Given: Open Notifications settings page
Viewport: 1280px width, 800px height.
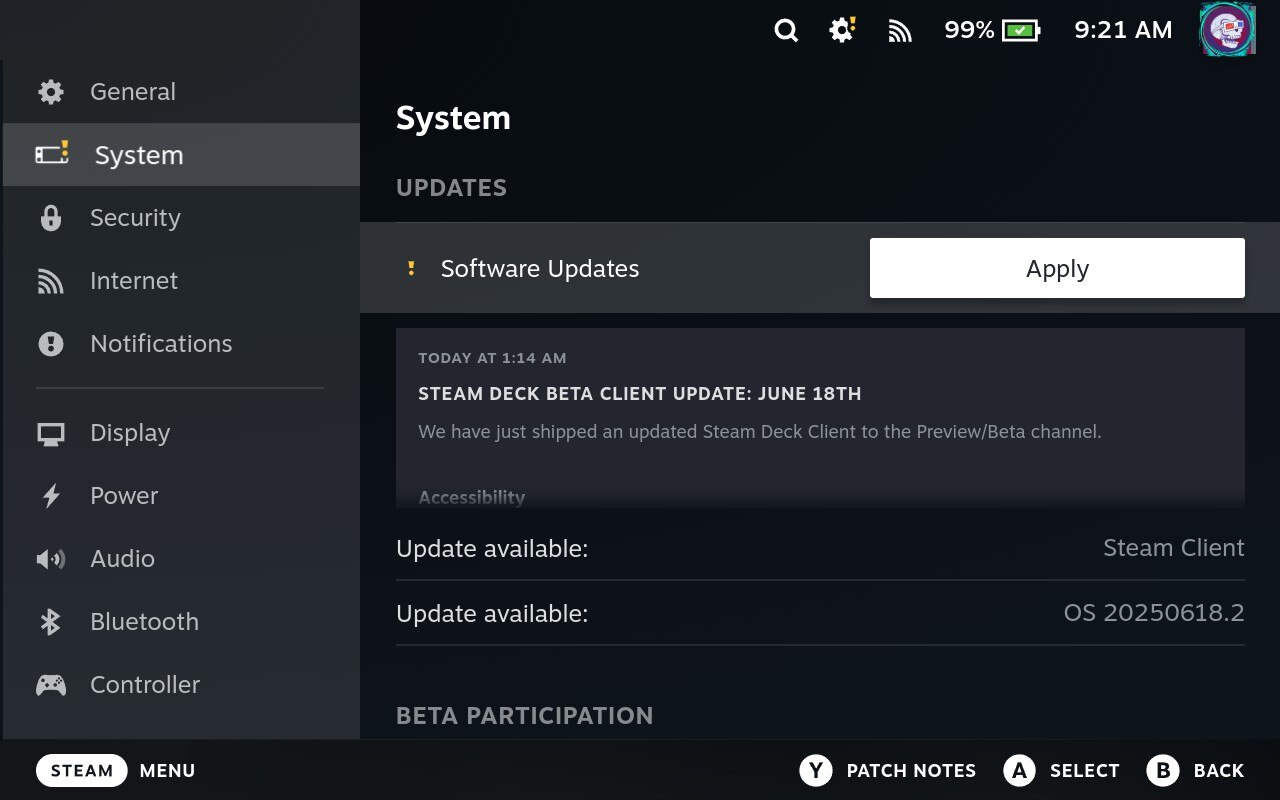Looking at the screenshot, I should point(160,344).
